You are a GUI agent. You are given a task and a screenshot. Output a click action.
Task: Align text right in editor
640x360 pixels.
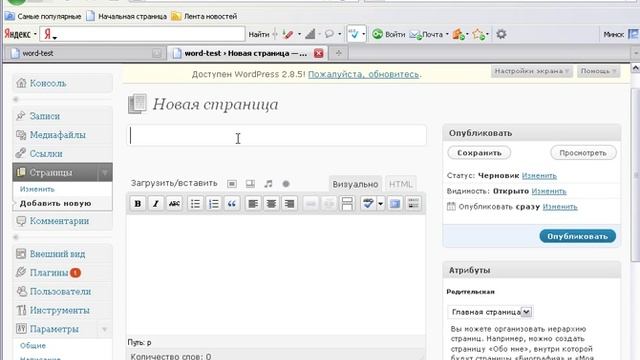point(289,203)
